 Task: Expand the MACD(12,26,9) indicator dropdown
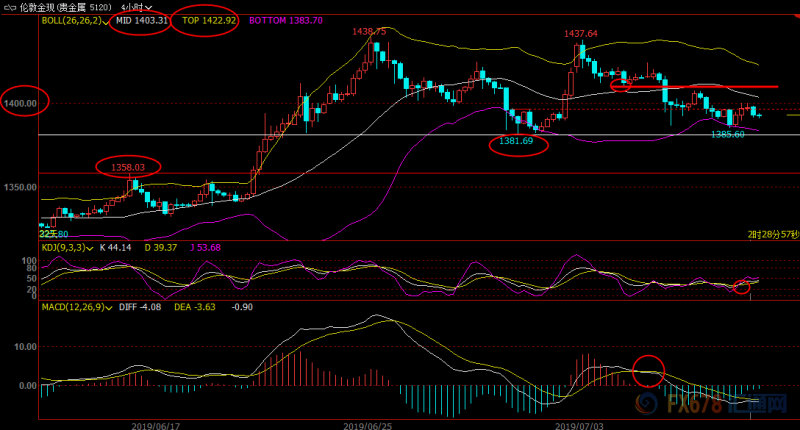tap(109, 308)
